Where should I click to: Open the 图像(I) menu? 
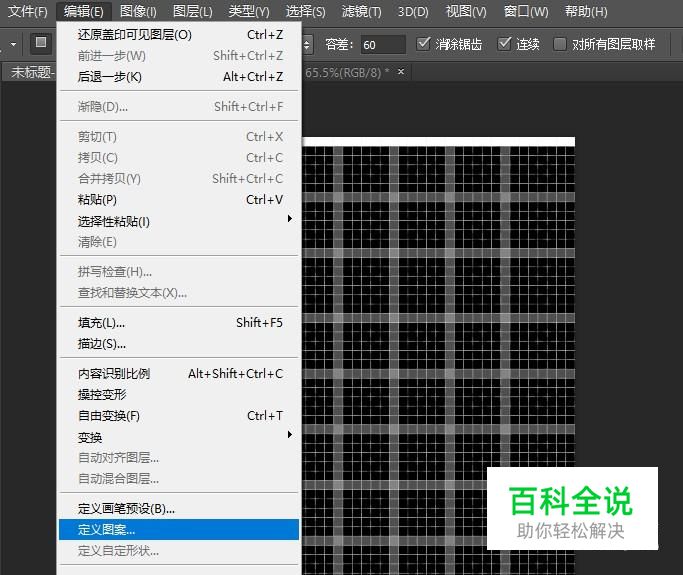[138, 11]
